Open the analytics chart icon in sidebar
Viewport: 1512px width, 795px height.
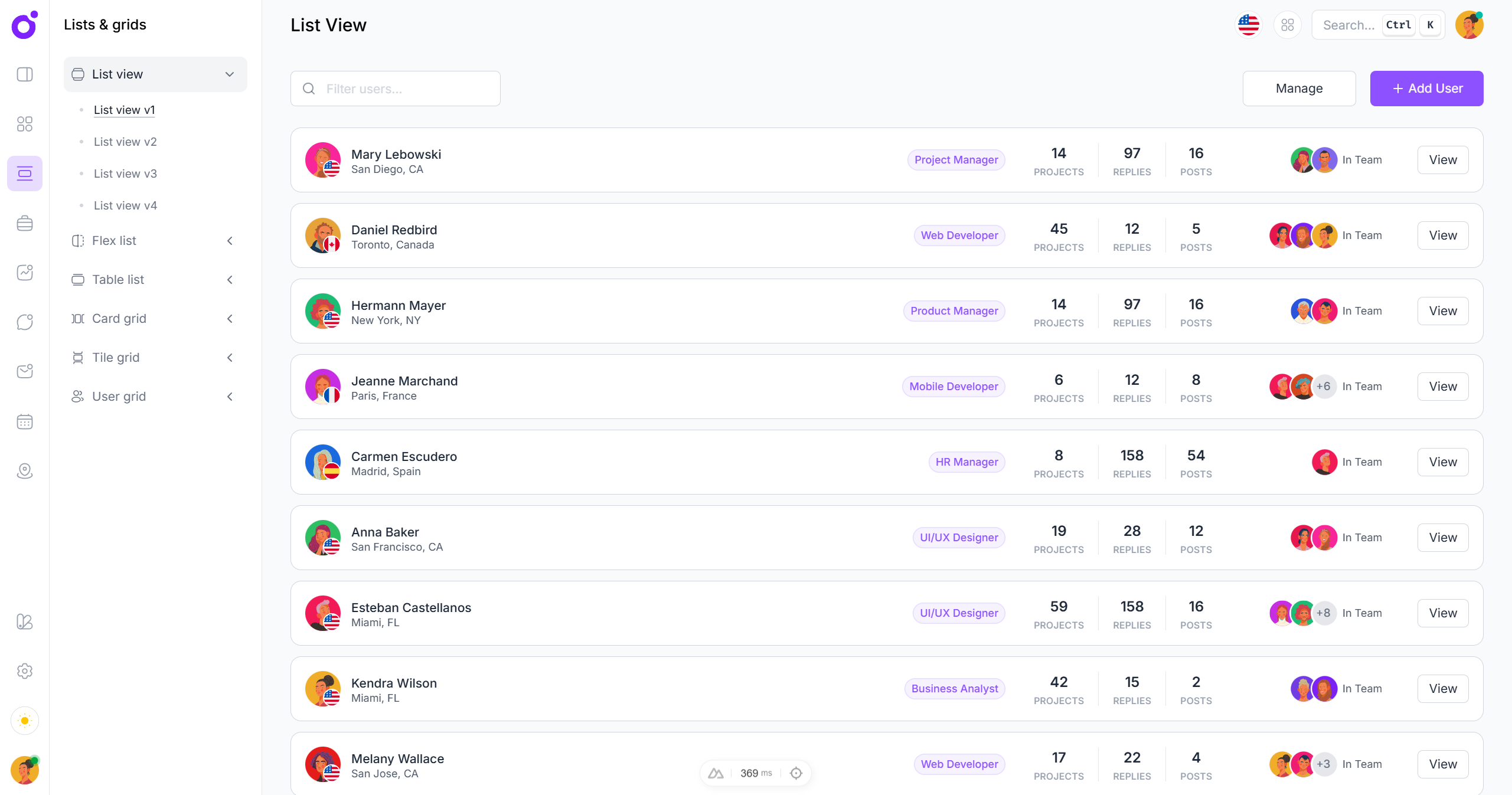pos(25,273)
